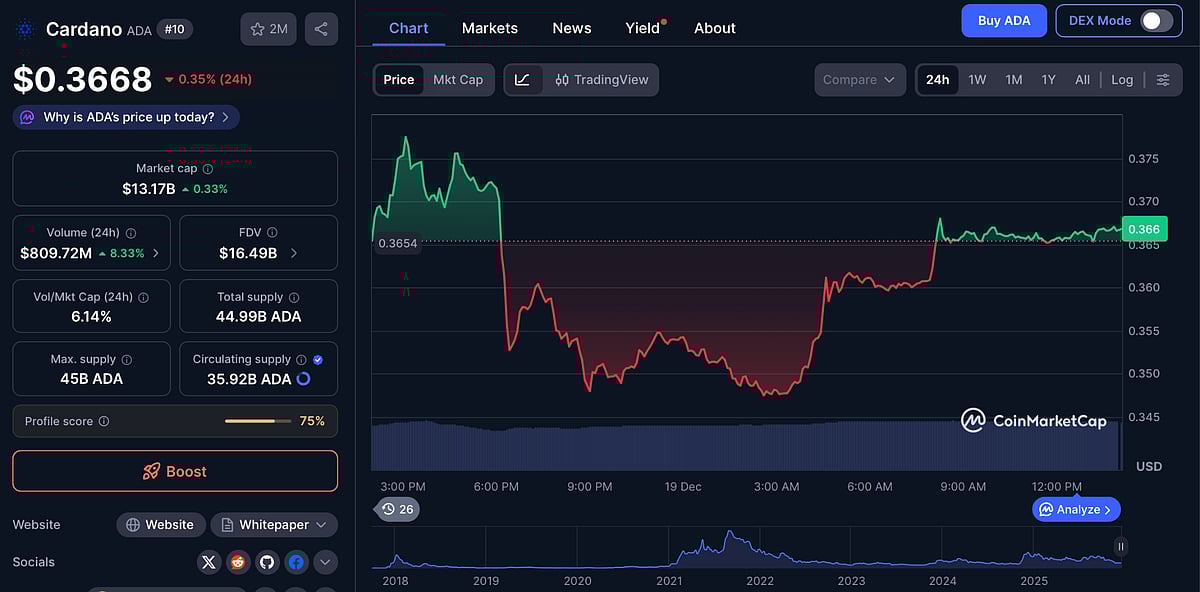
Task: Open the chart settings sliders icon
Action: 1162,79
